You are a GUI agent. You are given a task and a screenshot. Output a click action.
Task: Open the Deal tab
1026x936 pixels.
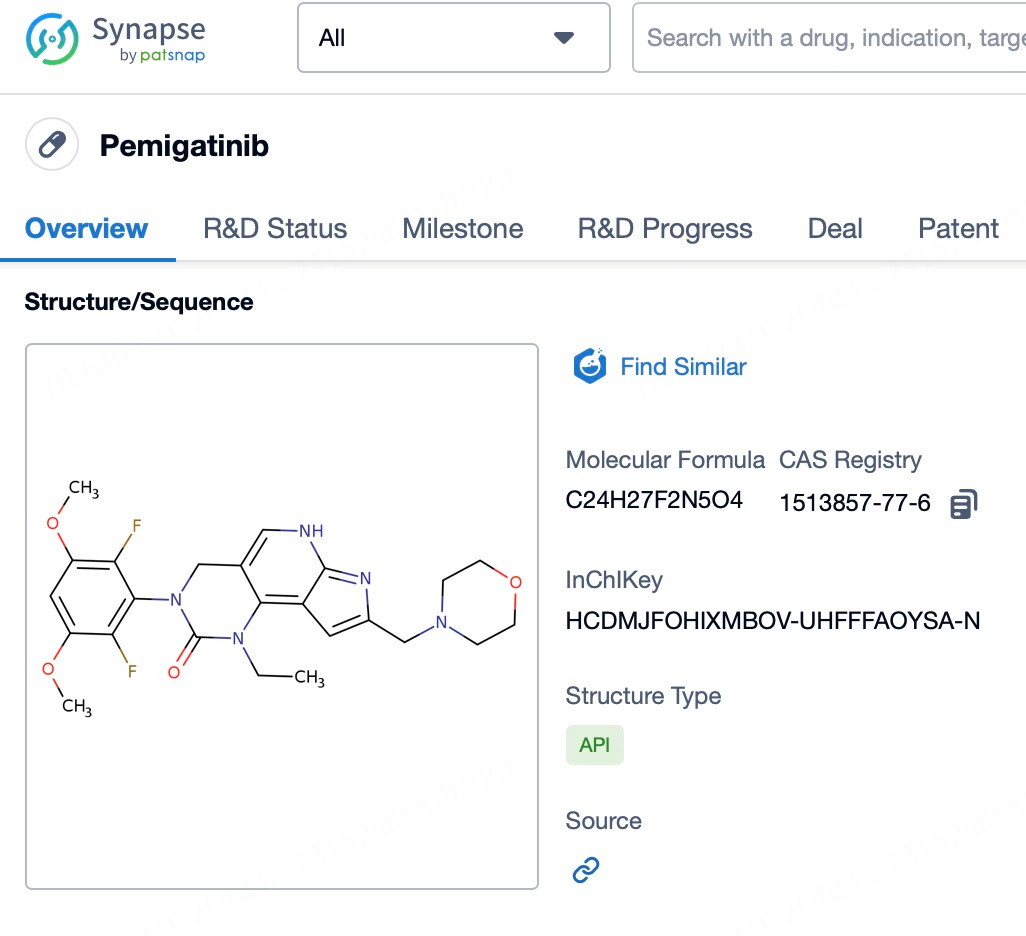pos(834,229)
